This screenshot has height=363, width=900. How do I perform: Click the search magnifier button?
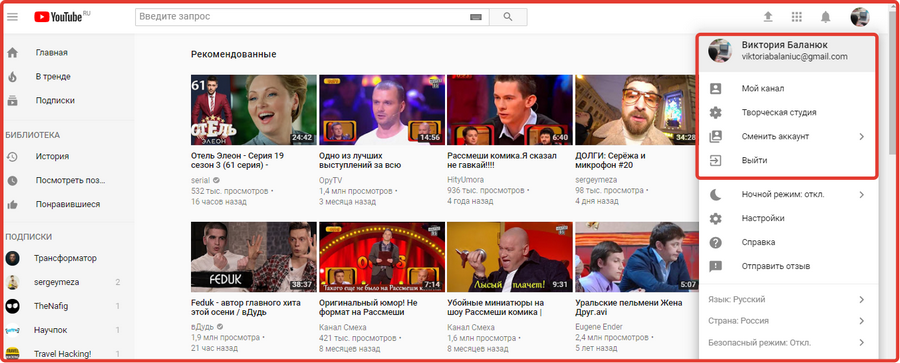(x=508, y=17)
